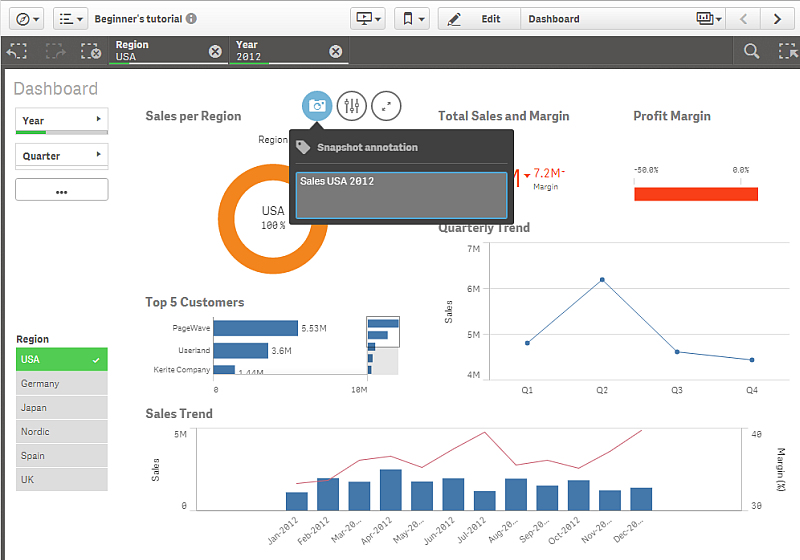Click the snapshot camera icon
800x560 pixels.
[x=317, y=105]
